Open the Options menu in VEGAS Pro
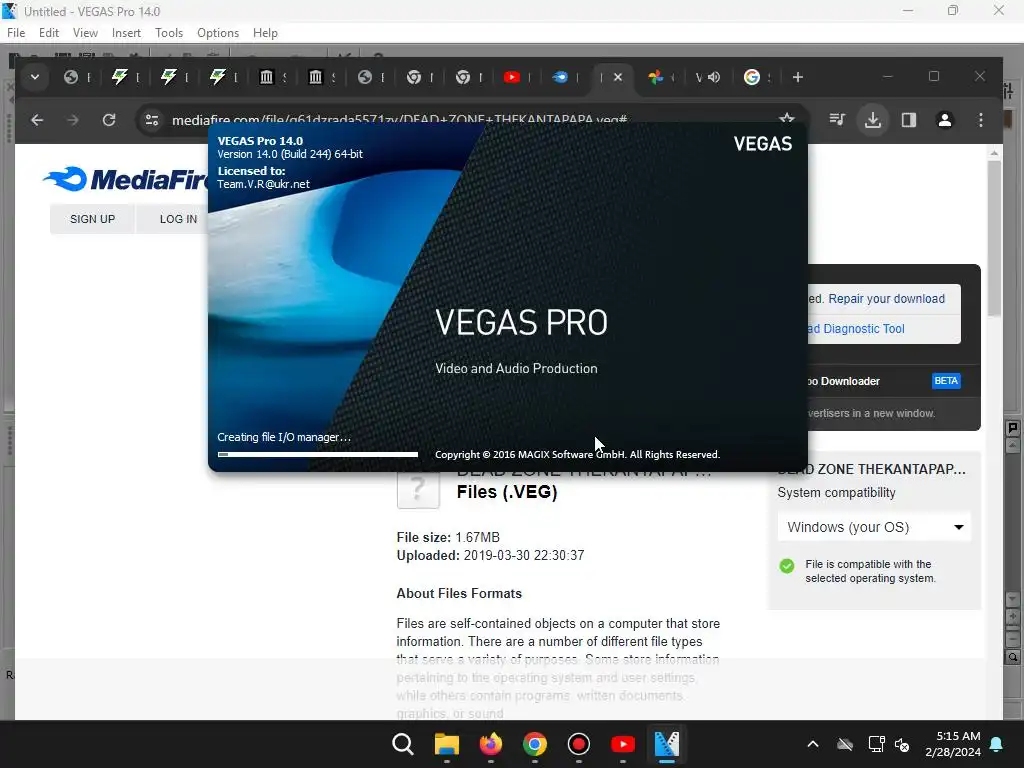This screenshot has height=768, width=1024. point(217,33)
